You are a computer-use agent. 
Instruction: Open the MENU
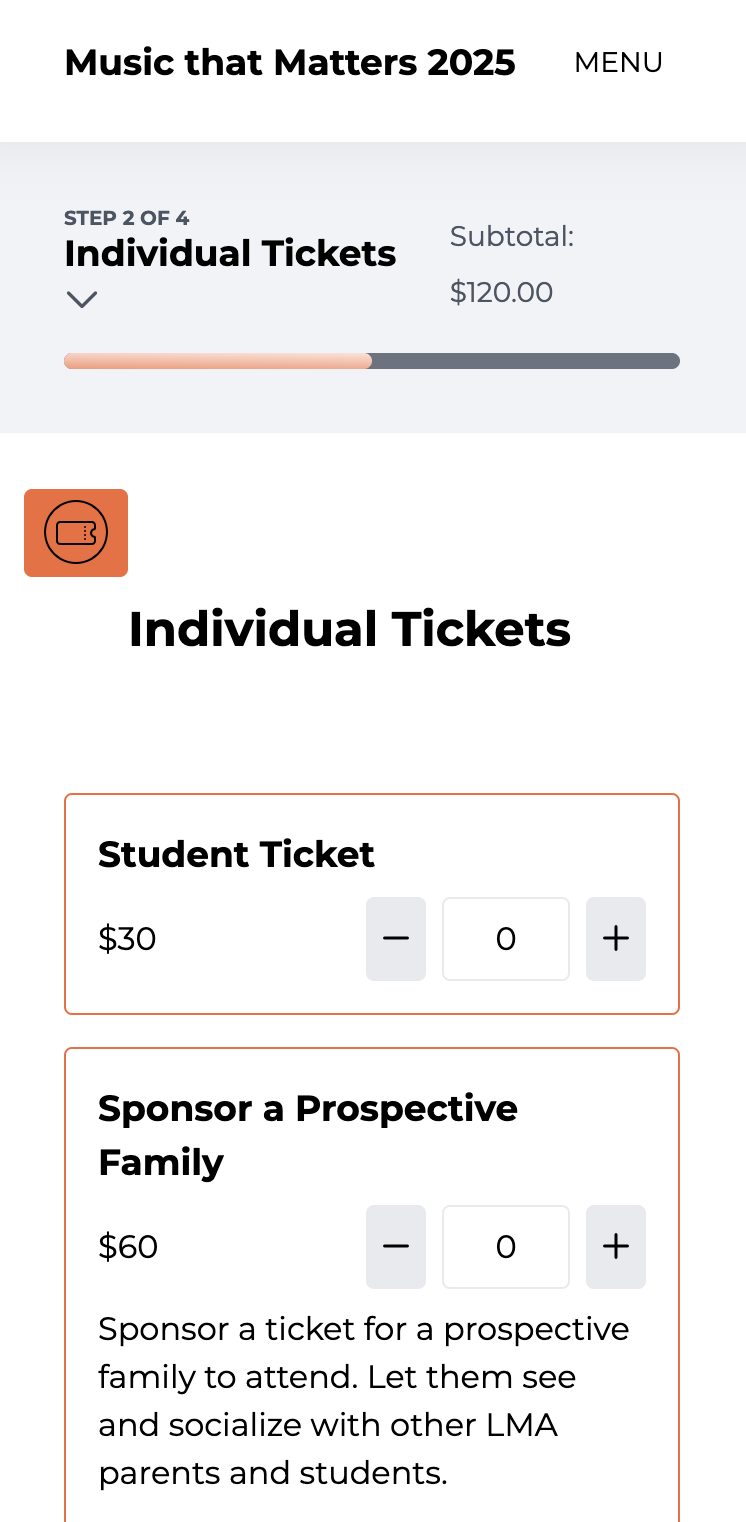618,63
